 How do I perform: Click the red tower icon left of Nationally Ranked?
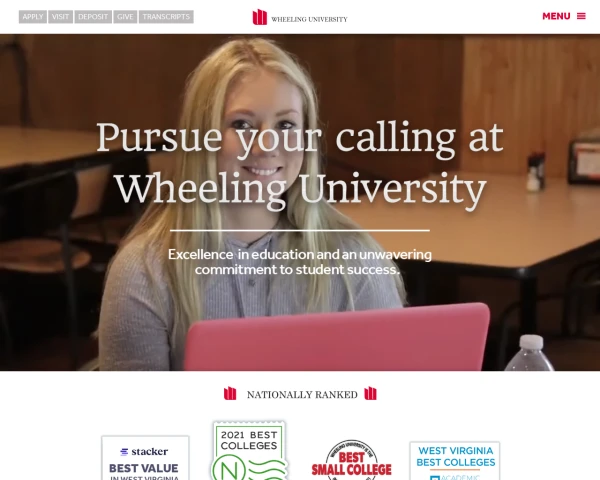pos(230,393)
